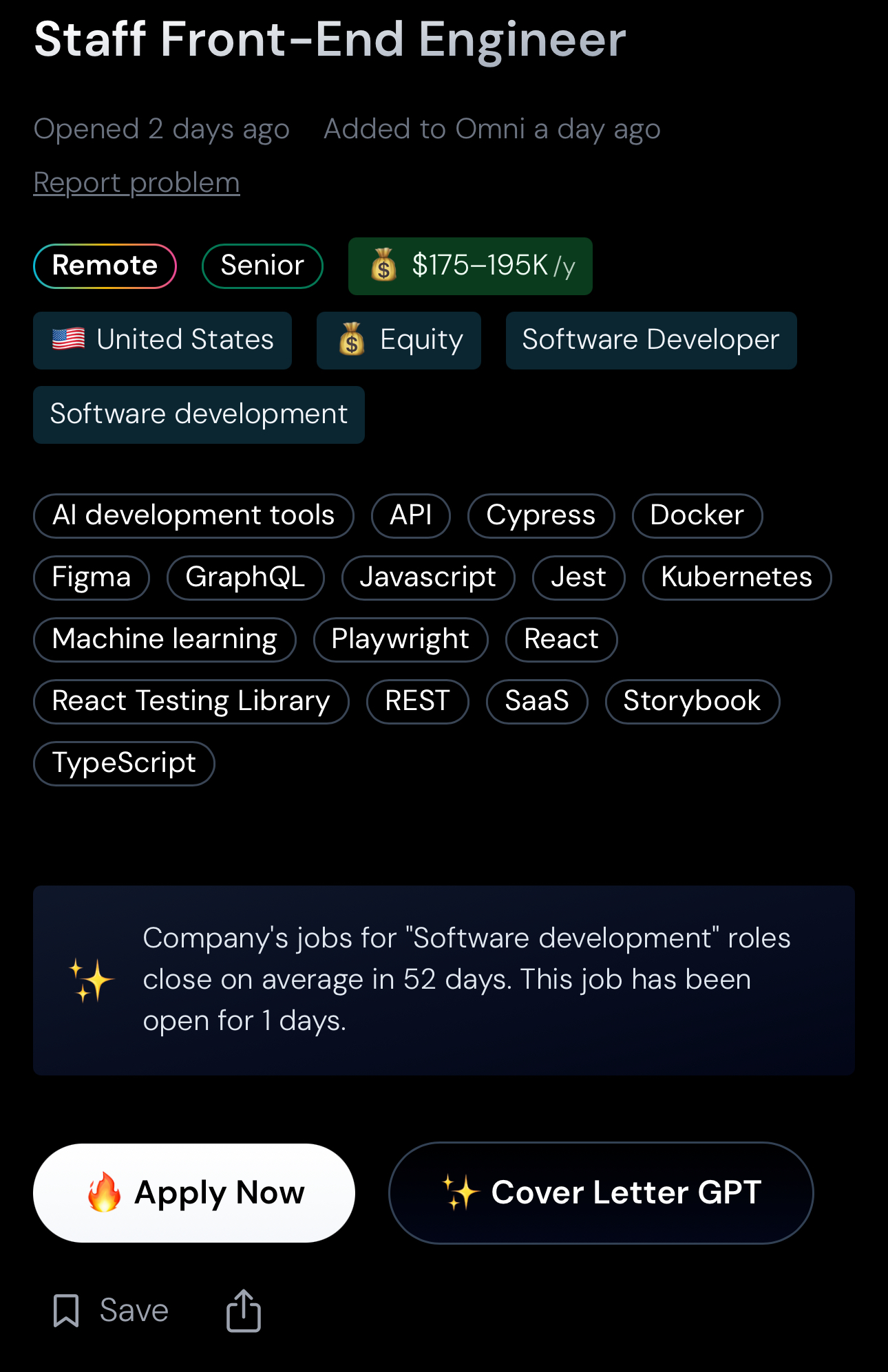The height and width of the screenshot is (1372, 888).
Task: Select the Senior level tag
Action: tap(262, 266)
